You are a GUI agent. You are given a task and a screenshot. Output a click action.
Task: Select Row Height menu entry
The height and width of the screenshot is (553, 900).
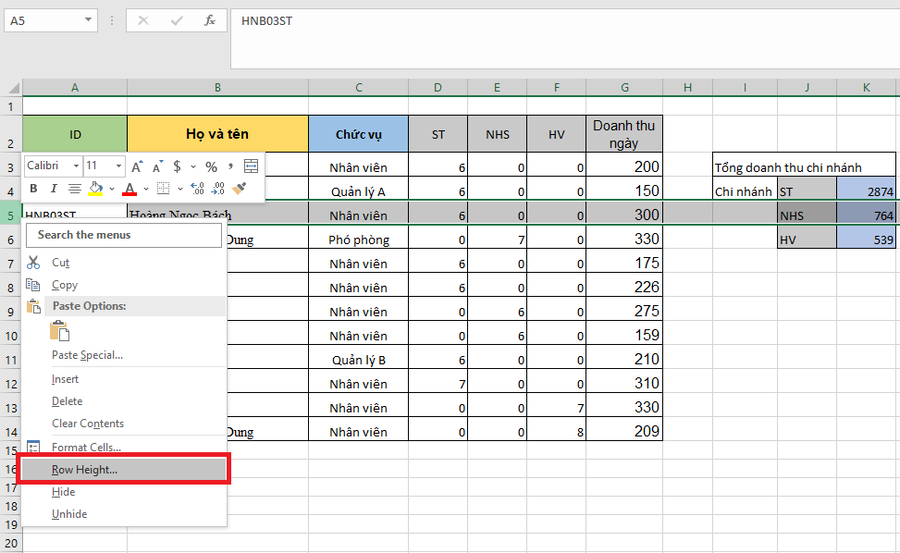point(124,469)
